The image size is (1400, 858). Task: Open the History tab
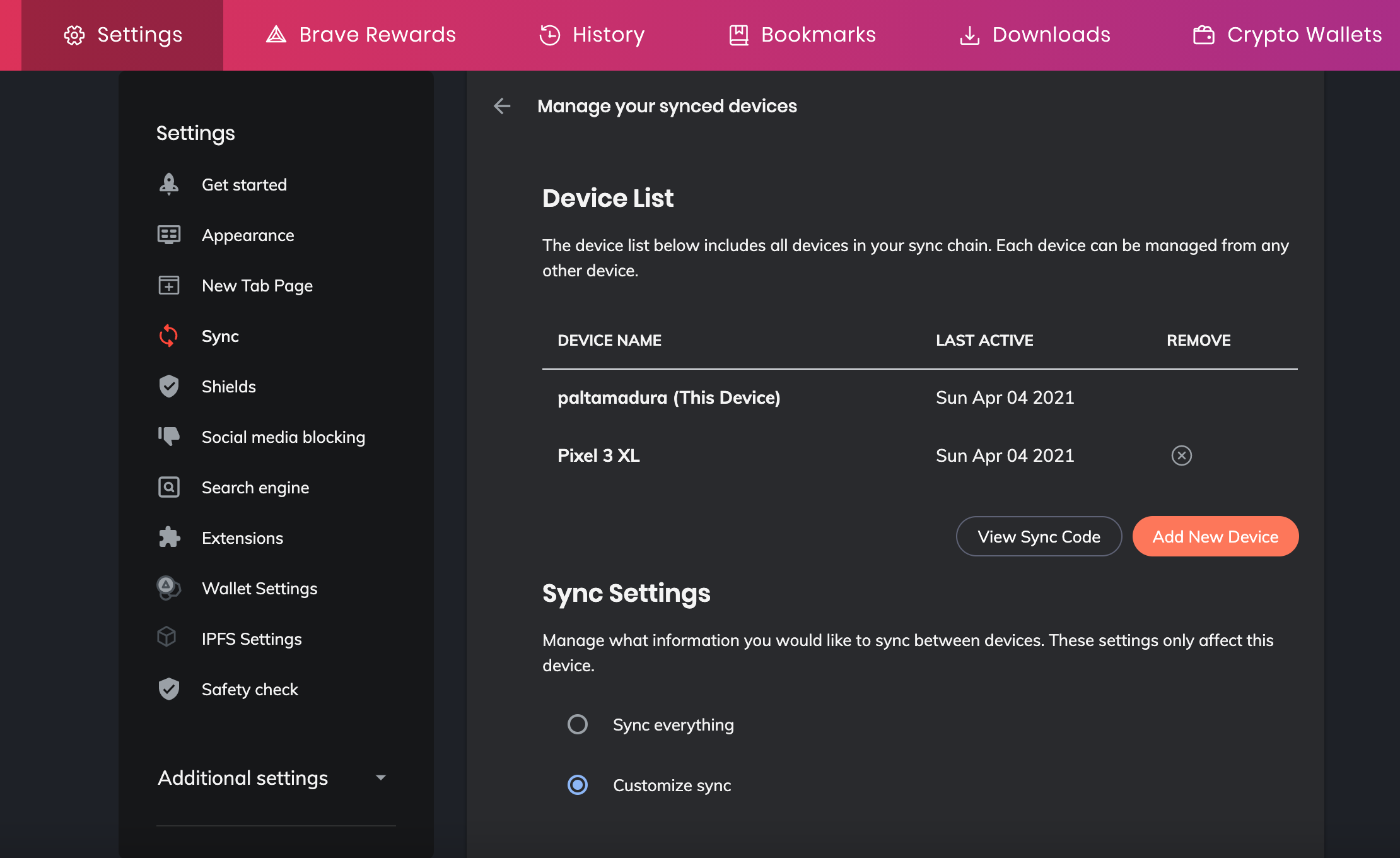click(592, 35)
